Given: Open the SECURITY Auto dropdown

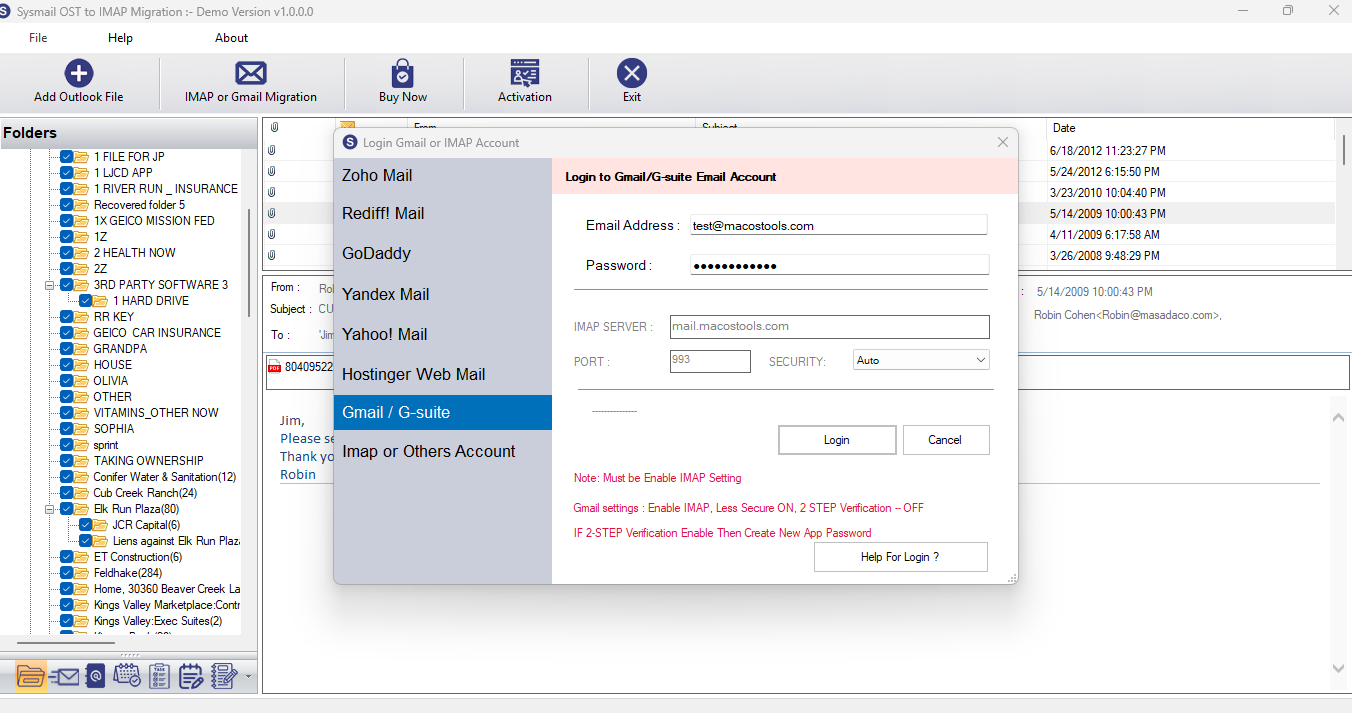Looking at the screenshot, I should (x=921, y=360).
